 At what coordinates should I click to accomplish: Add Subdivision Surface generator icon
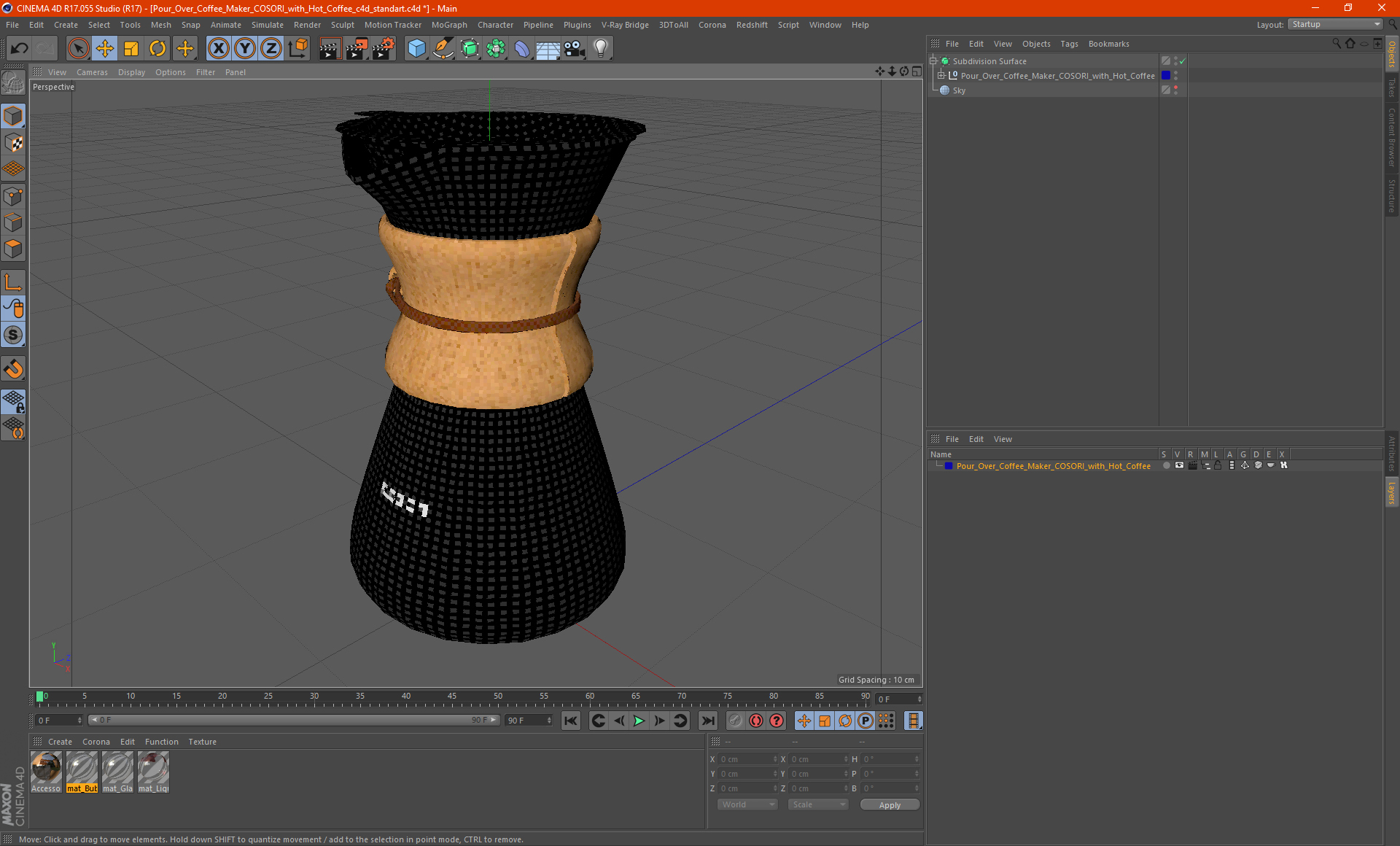point(470,49)
